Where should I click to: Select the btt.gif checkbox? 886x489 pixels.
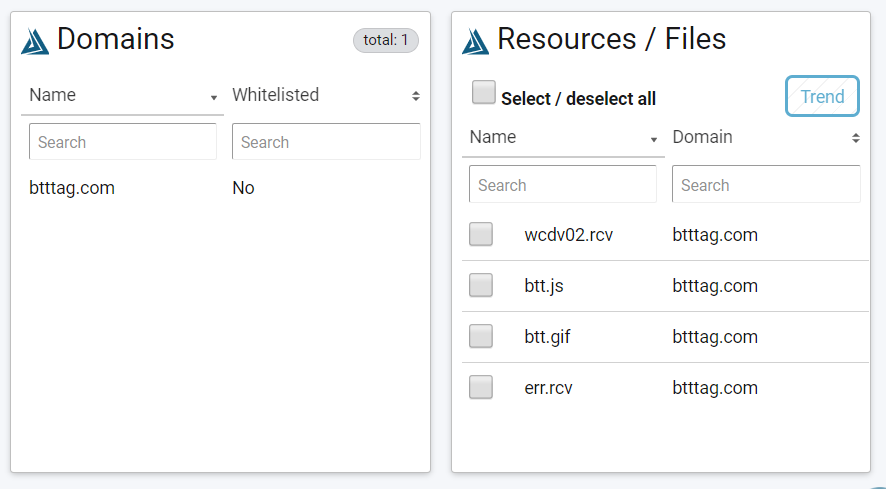pos(481,336)
